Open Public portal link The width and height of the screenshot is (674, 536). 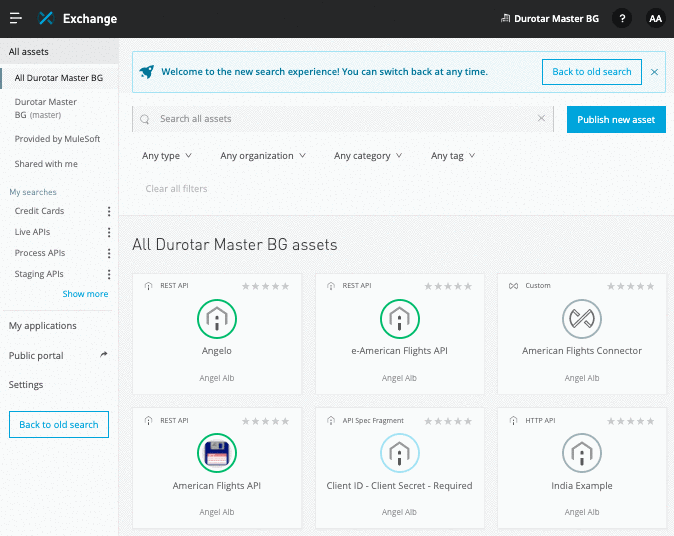tap(36, 356)
